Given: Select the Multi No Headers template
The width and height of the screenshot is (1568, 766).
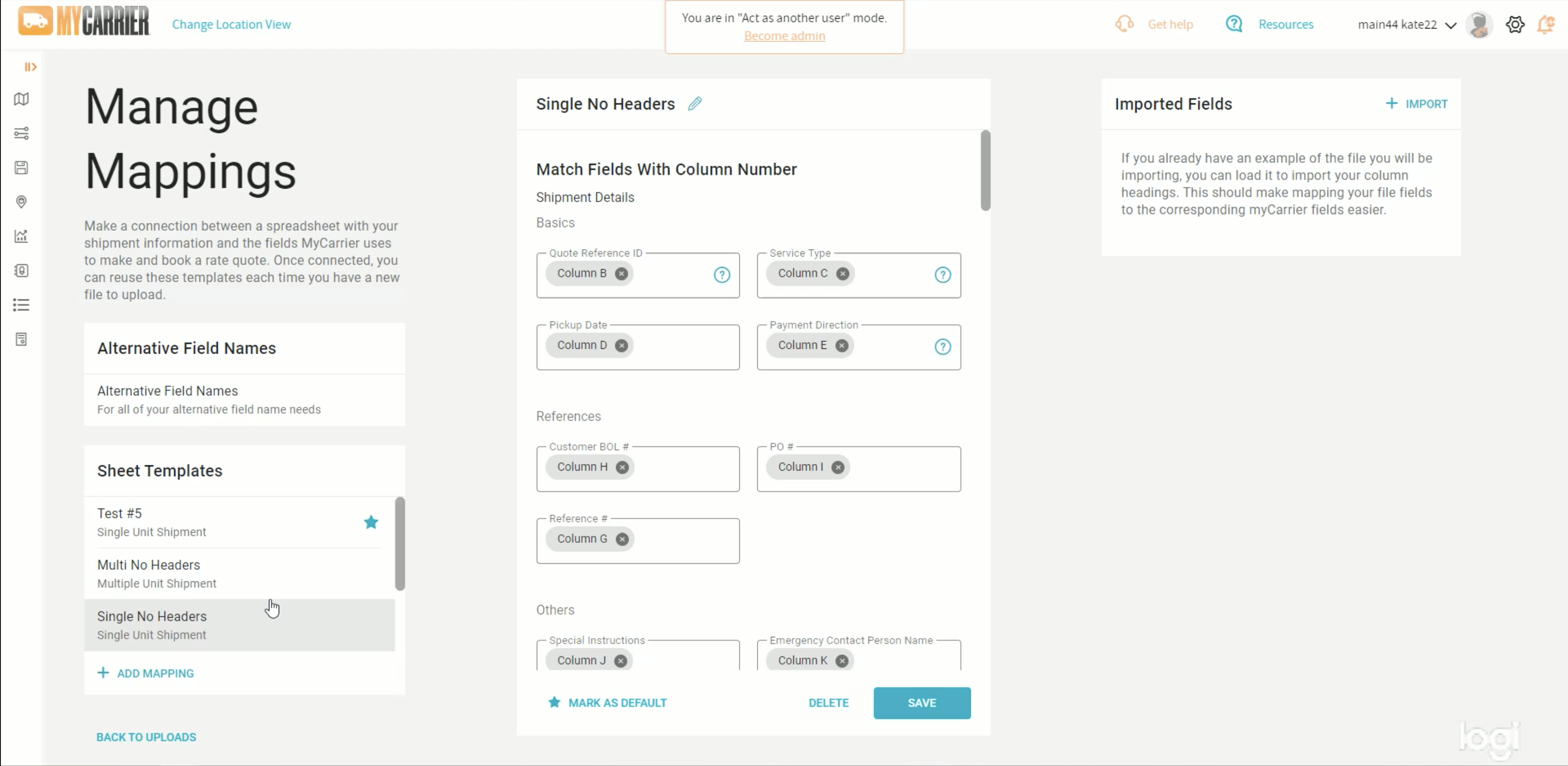Looking at the screenshot, I should (x=239, y=573).
